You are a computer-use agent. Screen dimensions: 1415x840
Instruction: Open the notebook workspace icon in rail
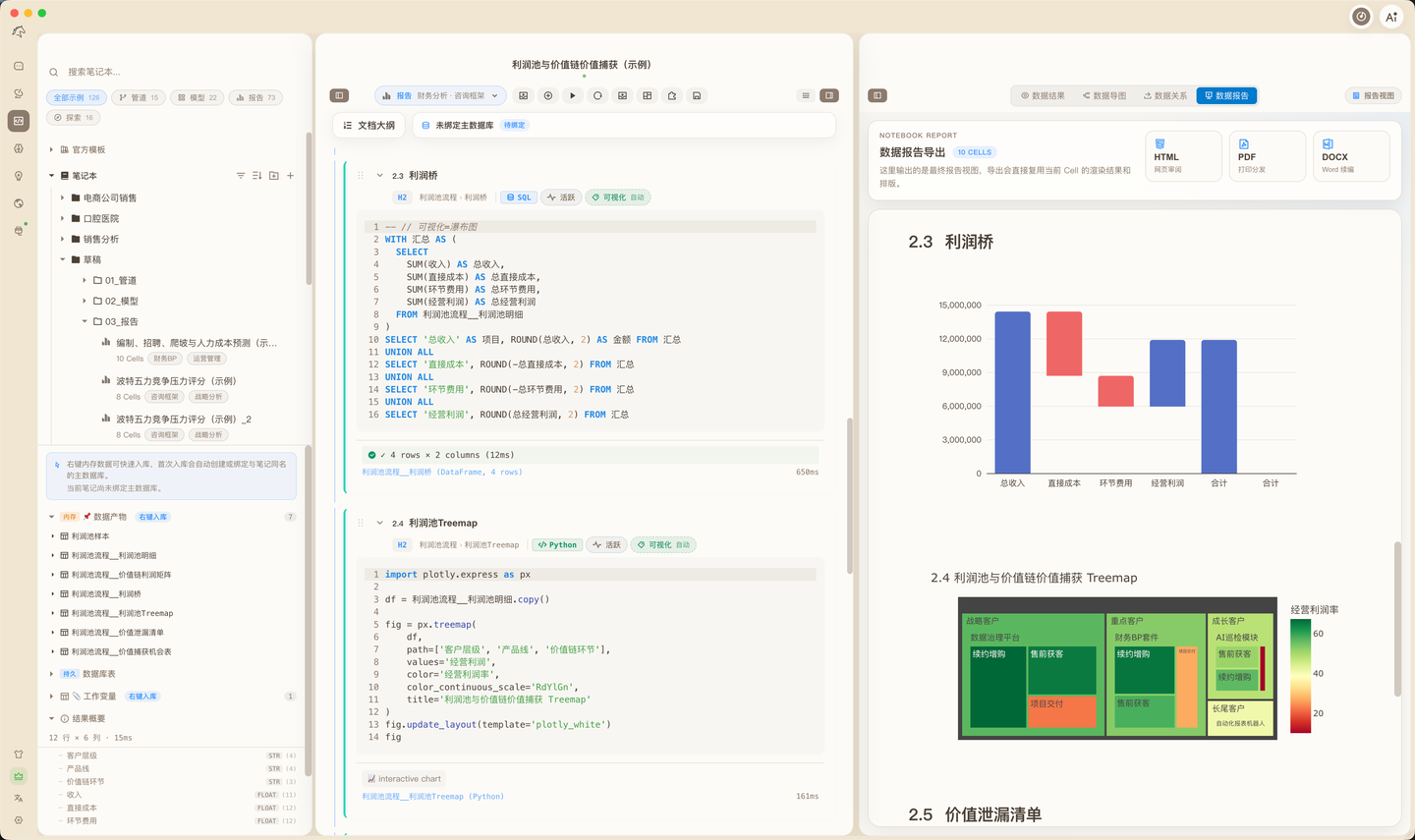[x=19, y=121]
